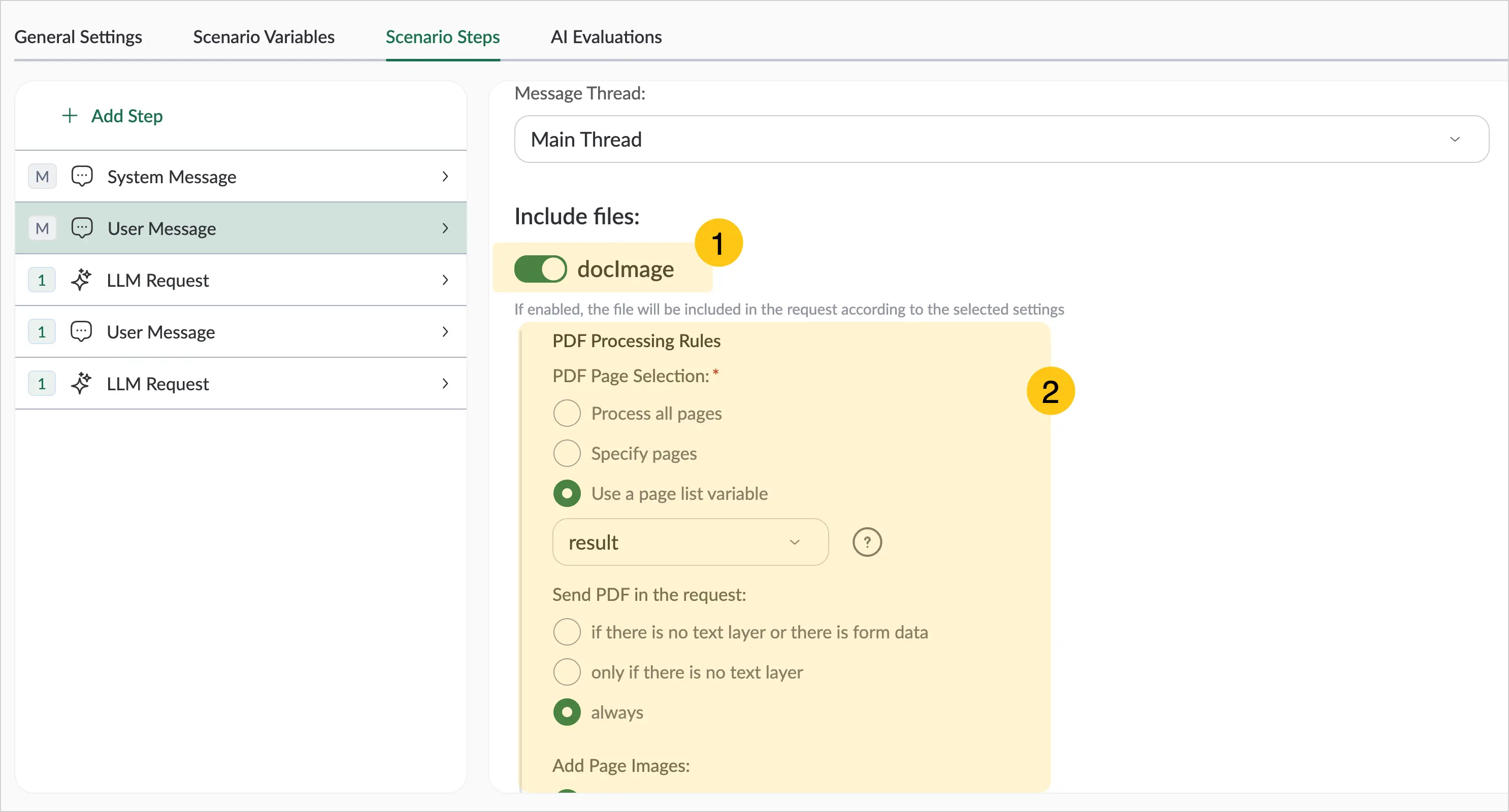Click the 1 badge on the first LLM Request row
The width and height of the screenshot is (1509, 812).
coord(42,280)
